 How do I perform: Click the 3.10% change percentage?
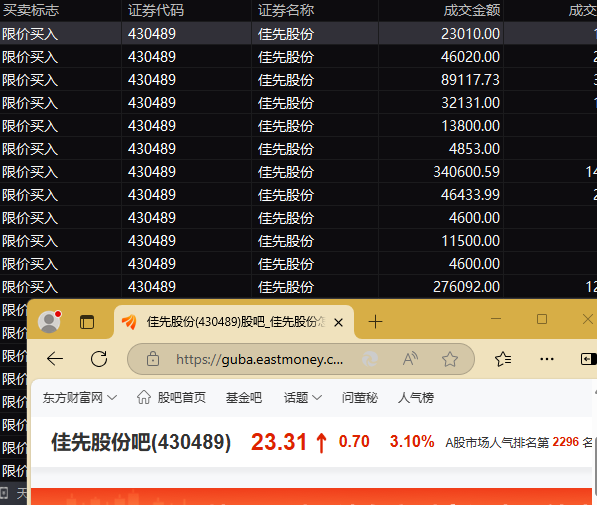pyautogui.click(x=412, y=442)
